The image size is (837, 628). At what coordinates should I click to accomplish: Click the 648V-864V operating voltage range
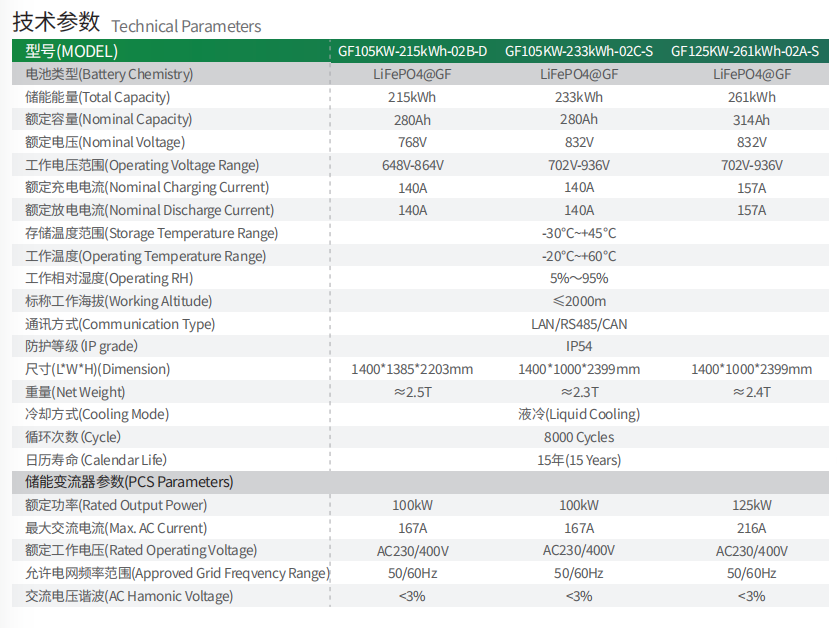[x=412, y=165]
